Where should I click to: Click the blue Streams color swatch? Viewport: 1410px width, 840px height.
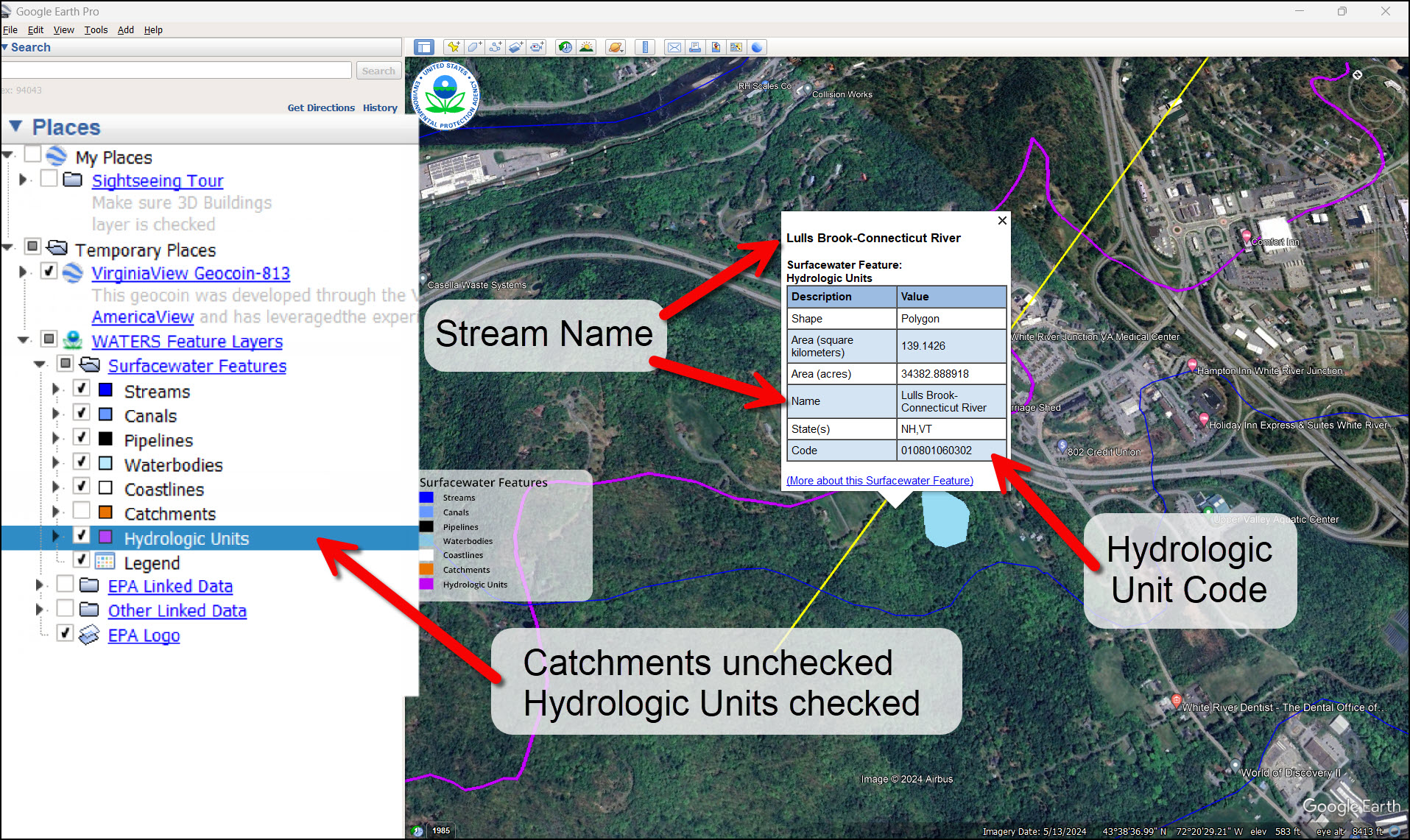point(106,389)
